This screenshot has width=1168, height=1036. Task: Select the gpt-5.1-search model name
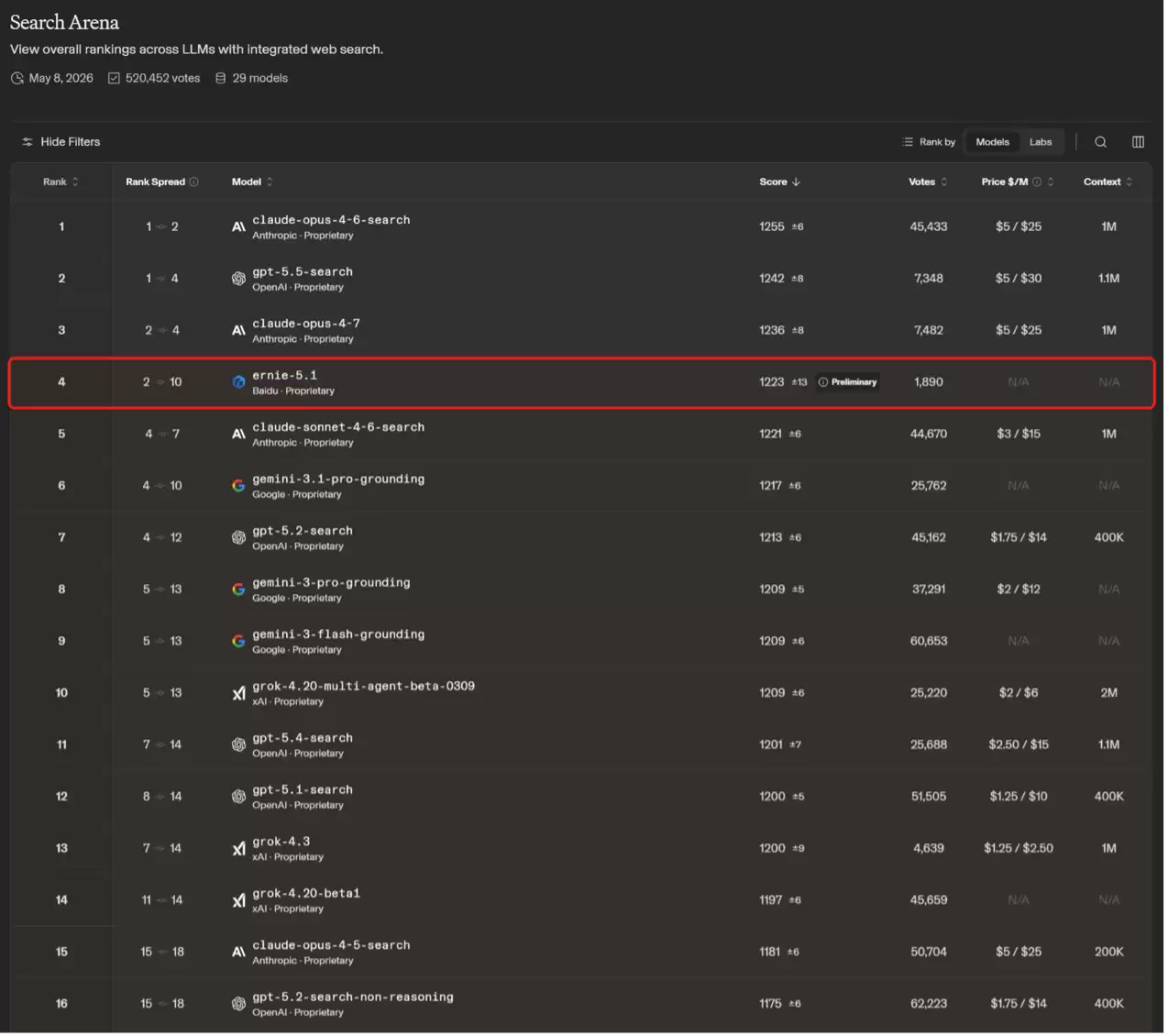click(303, 791)
